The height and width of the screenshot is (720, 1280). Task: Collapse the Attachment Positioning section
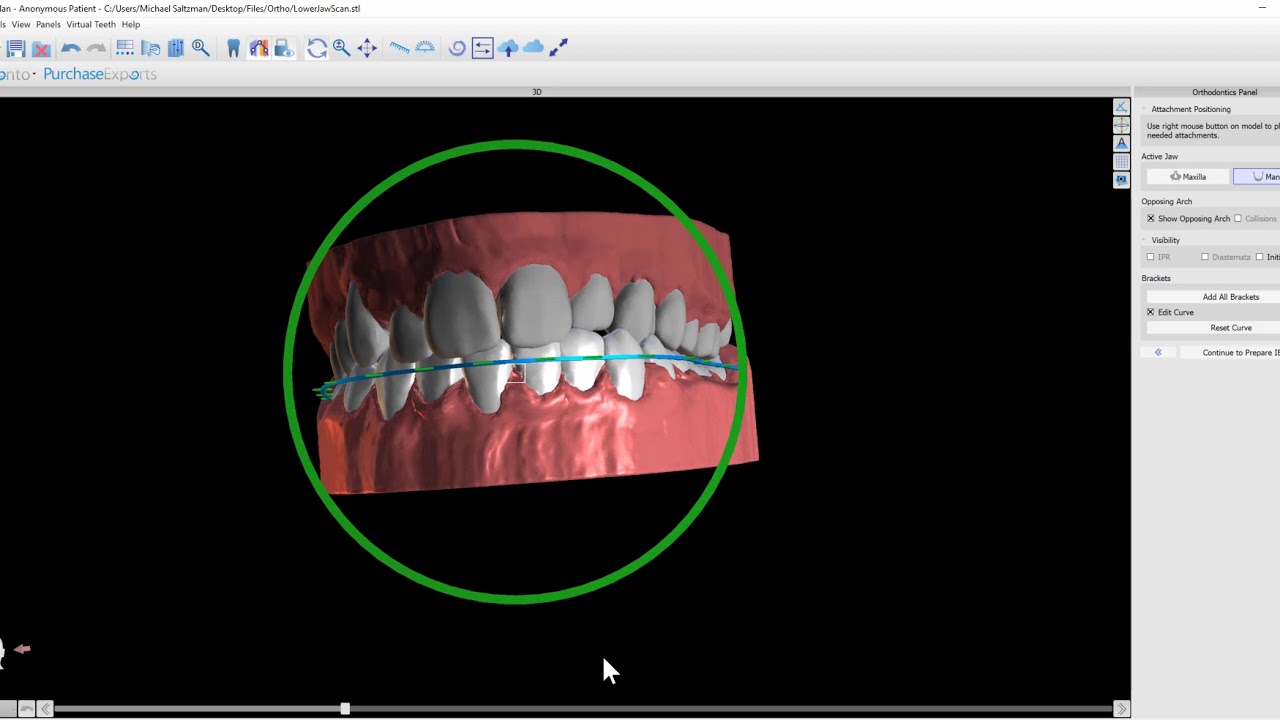click(1144, 109)
